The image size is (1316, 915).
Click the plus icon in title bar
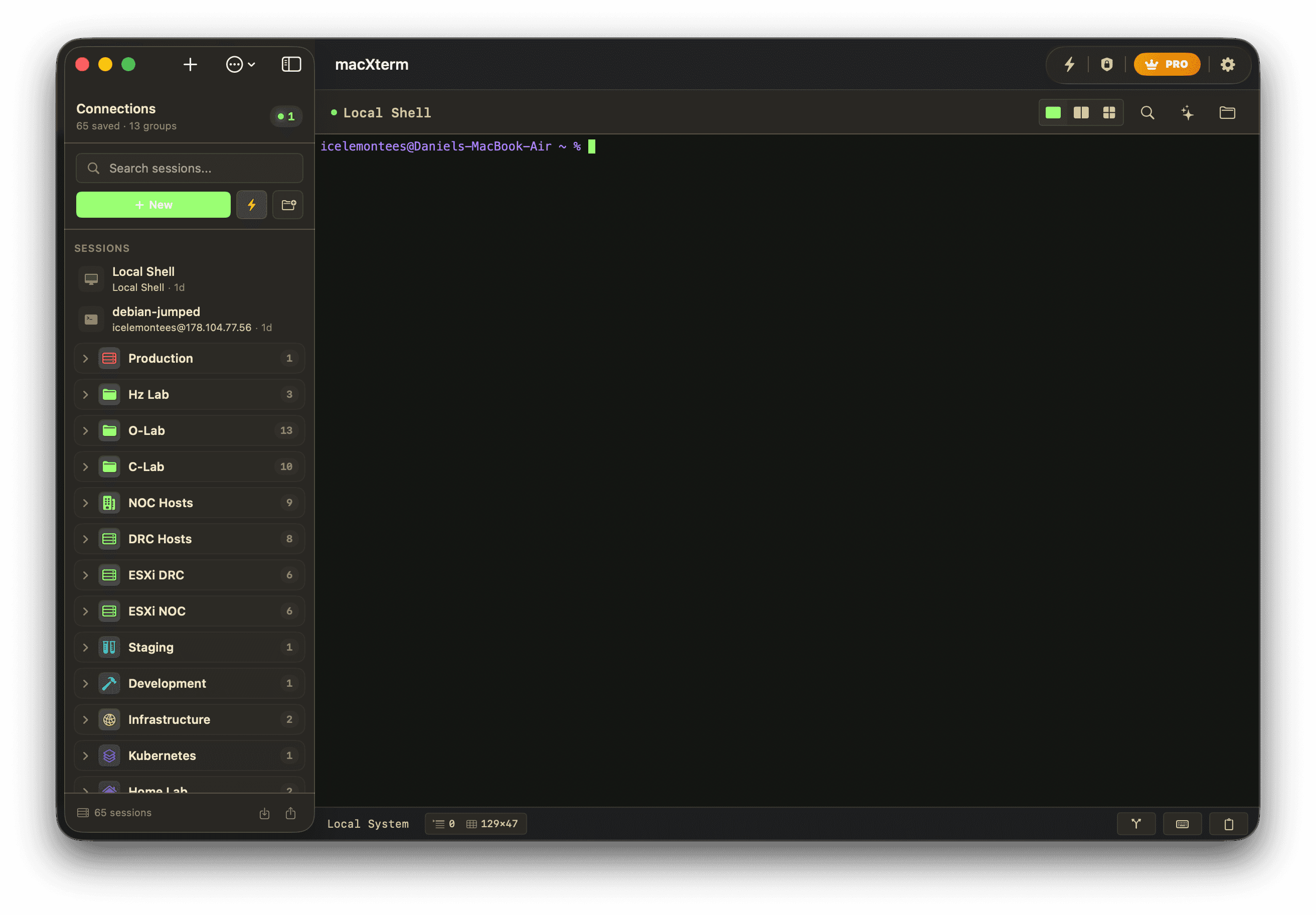[190, 64]
